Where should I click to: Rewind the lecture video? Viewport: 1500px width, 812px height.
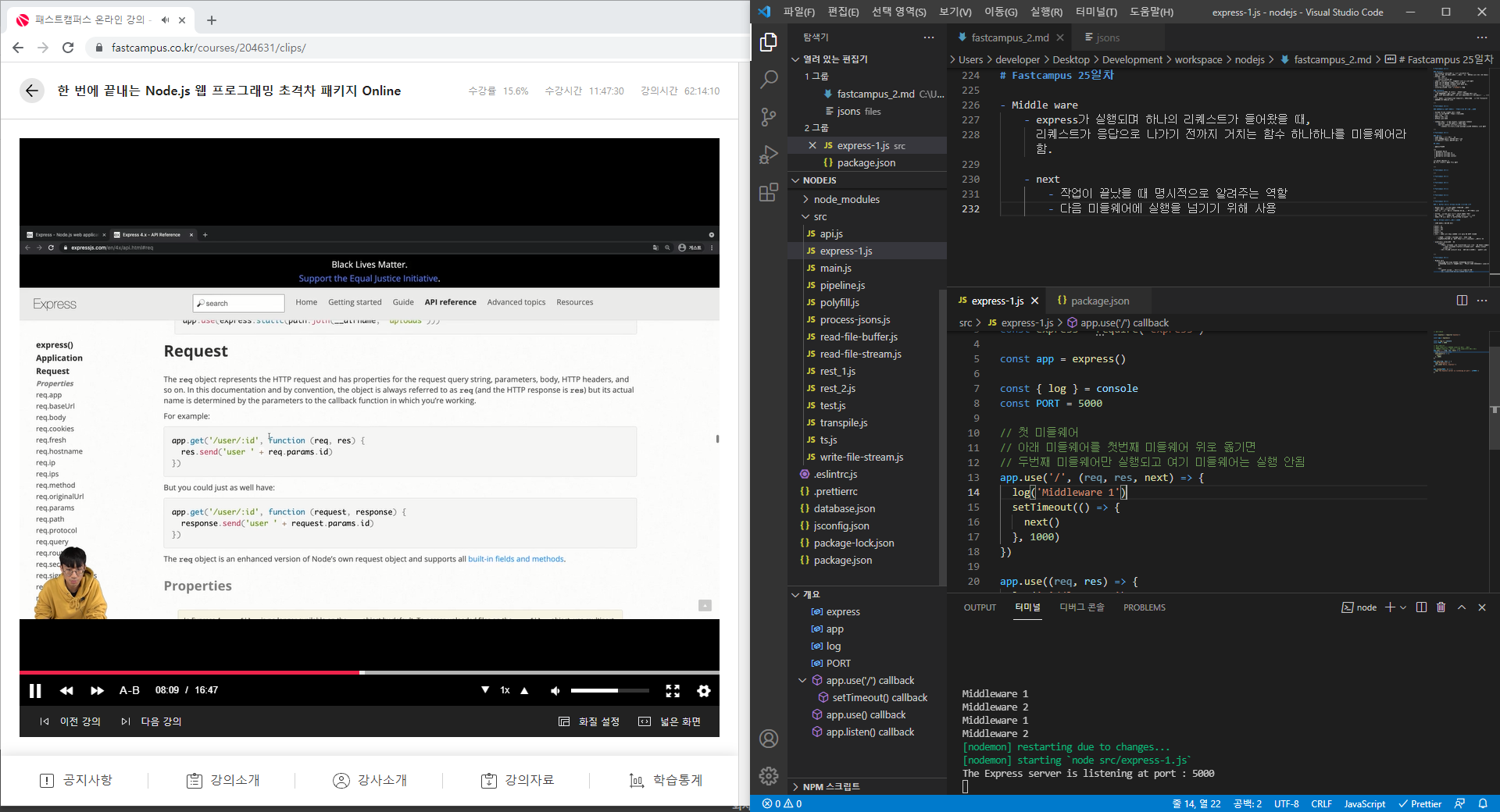coord(66,690)
